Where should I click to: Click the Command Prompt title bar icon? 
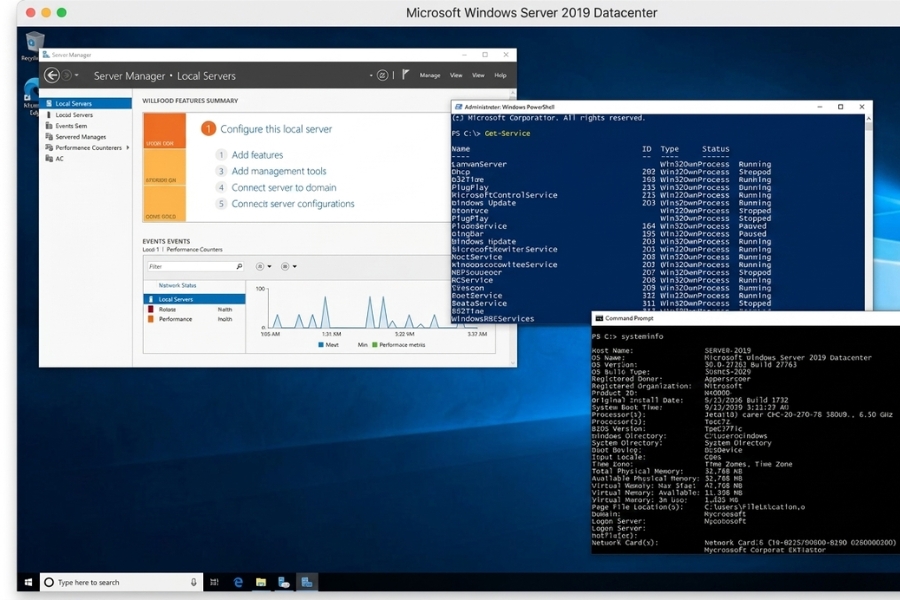coord(599,318)
